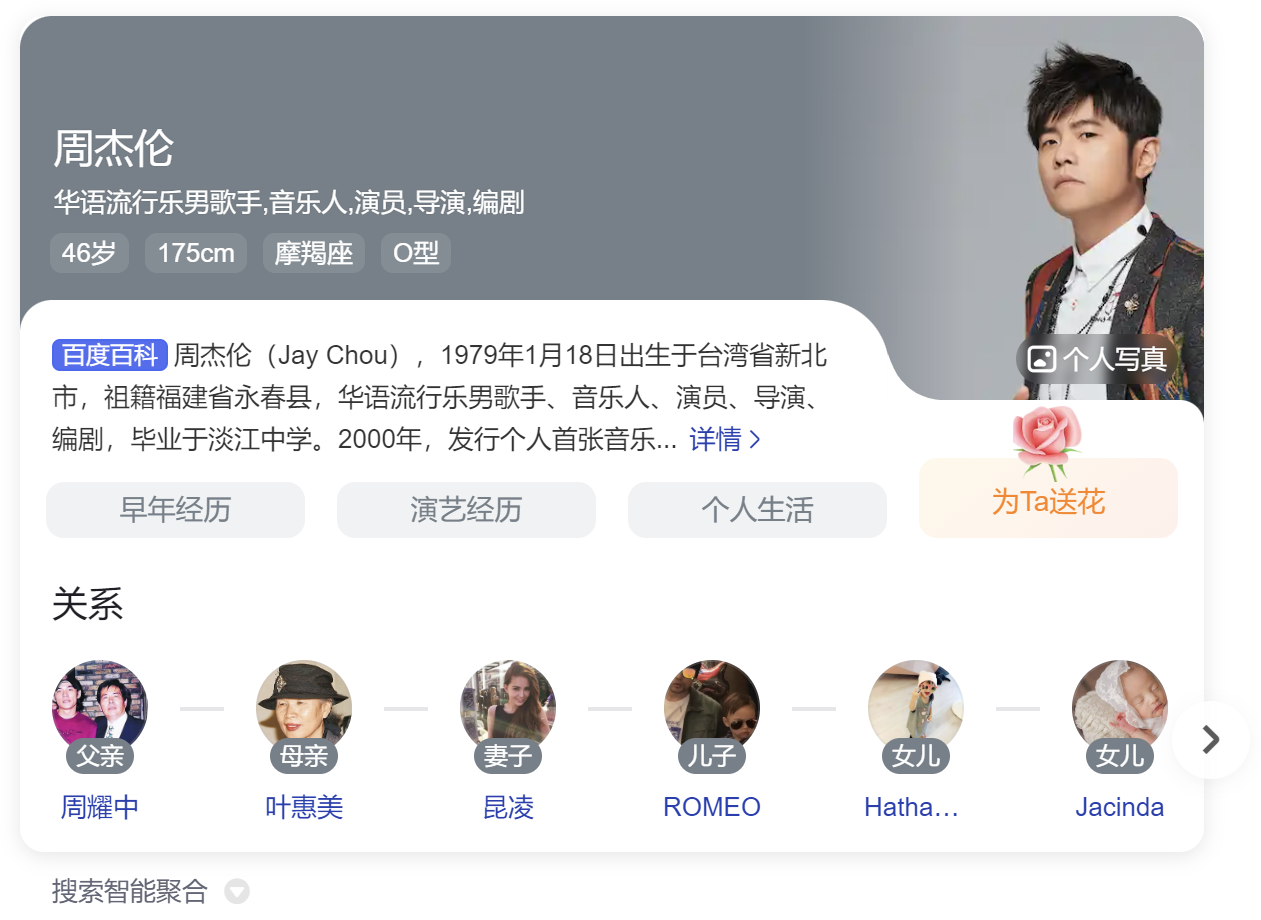Click the 百度百科 badge
This screenshot has width=1261, height=920.
(110, 355)
